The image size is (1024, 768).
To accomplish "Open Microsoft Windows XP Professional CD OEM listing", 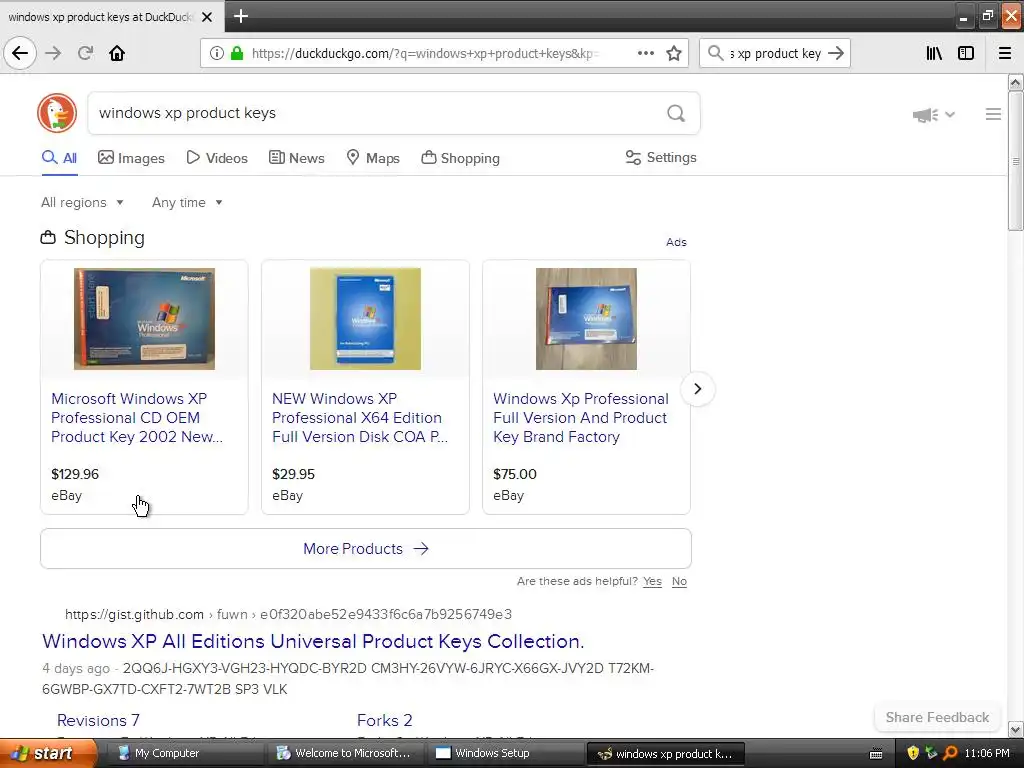I will coord(136,417).
